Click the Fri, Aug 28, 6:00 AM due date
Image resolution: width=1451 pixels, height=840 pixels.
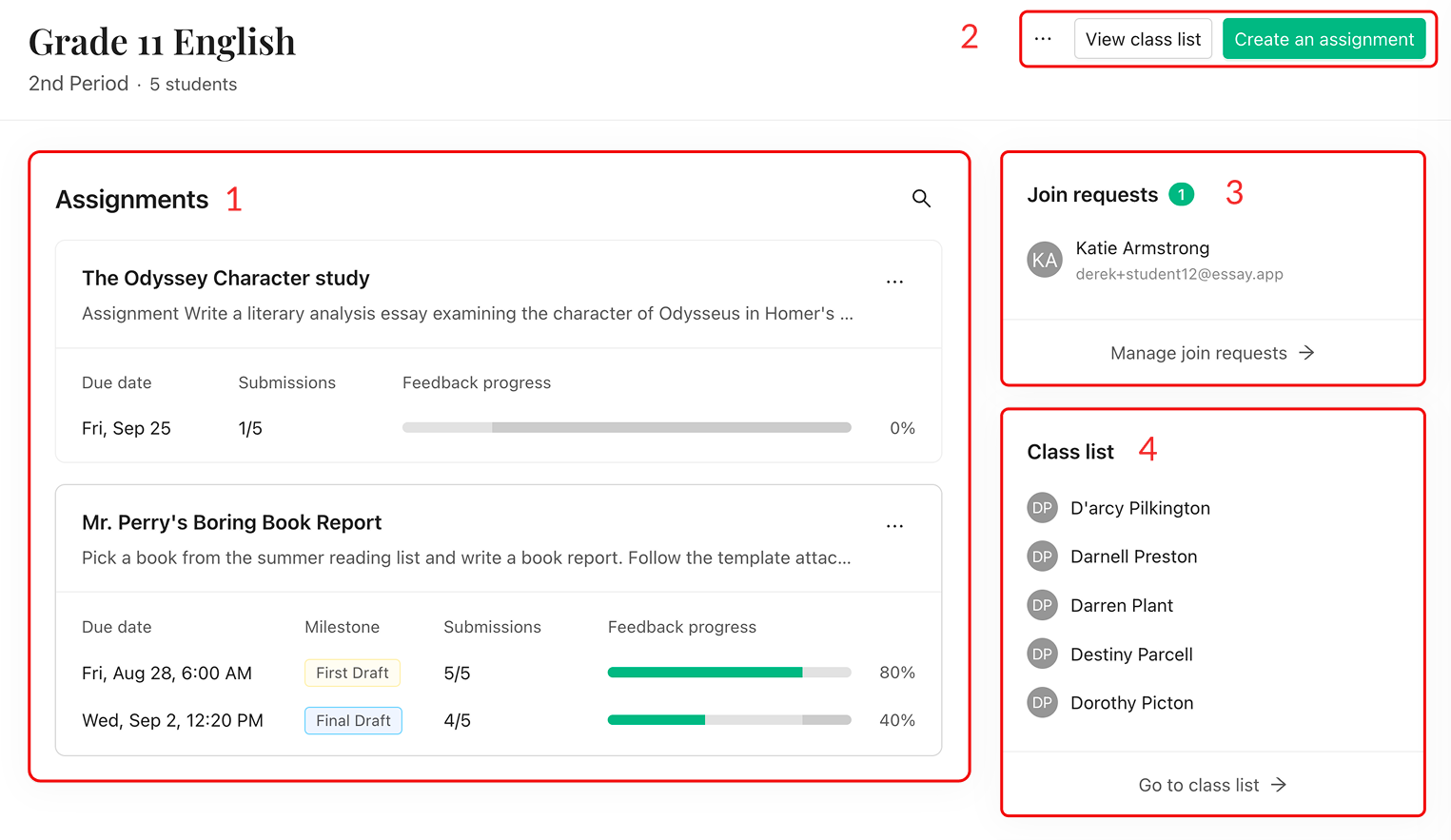[x=167, y=673]
